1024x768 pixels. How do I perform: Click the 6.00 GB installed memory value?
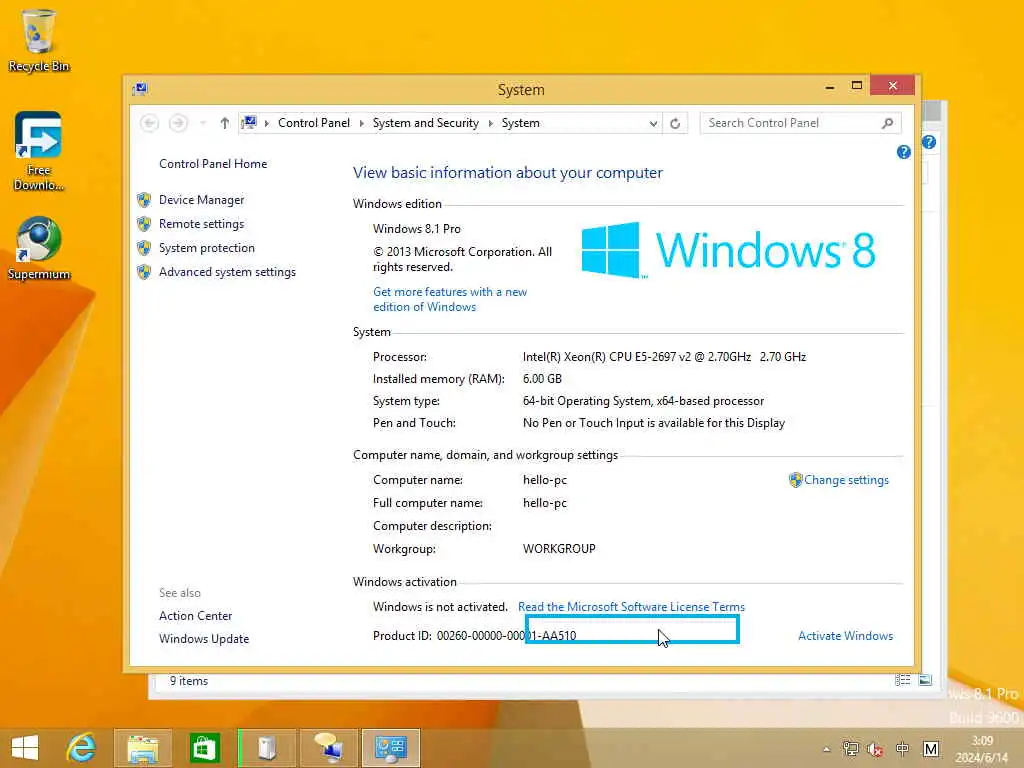click(x=542, y=379)
